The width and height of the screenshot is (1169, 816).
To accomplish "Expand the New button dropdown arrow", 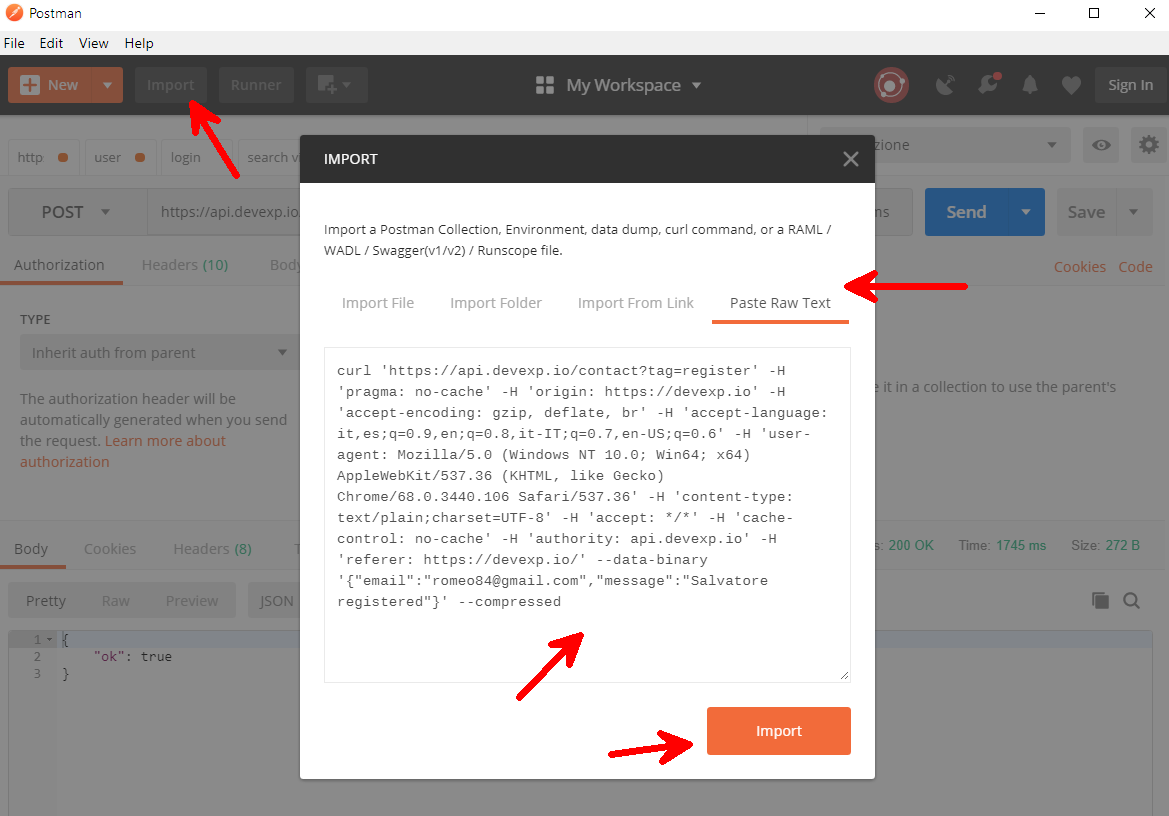I will point(107,85).
